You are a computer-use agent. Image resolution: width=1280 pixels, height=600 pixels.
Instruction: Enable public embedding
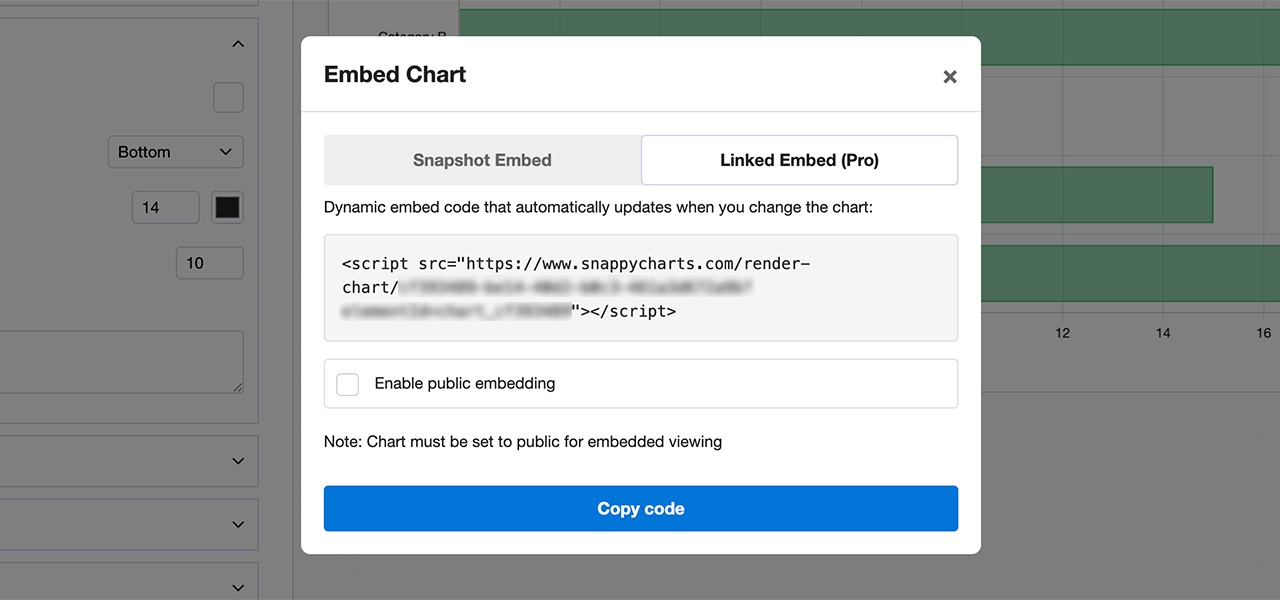click(x=347, y=383)
